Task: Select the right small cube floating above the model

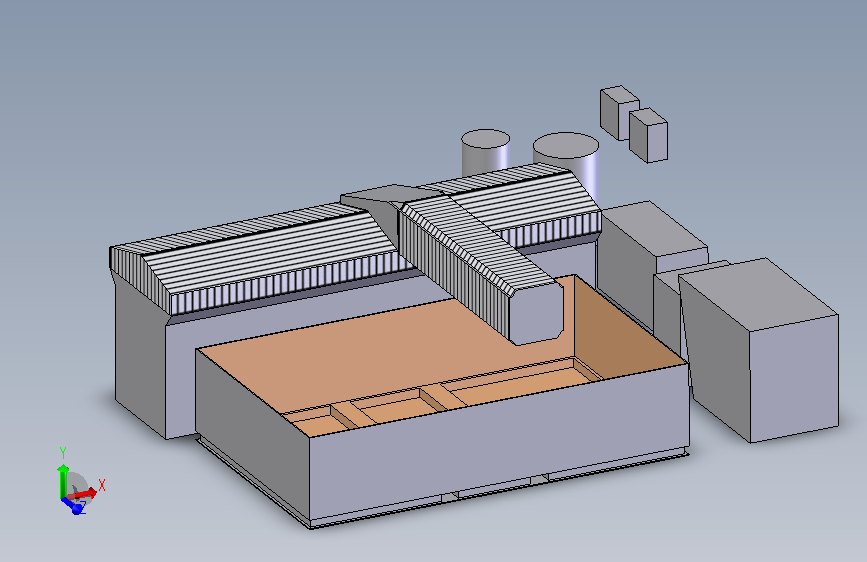Action: [648, 135]
